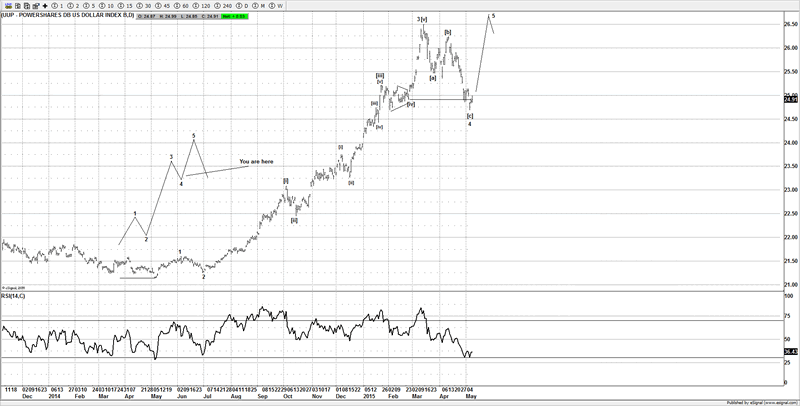Click the 26.50 price axis label
The height and width of the screenshot is (406, 800).
(791, 24)
